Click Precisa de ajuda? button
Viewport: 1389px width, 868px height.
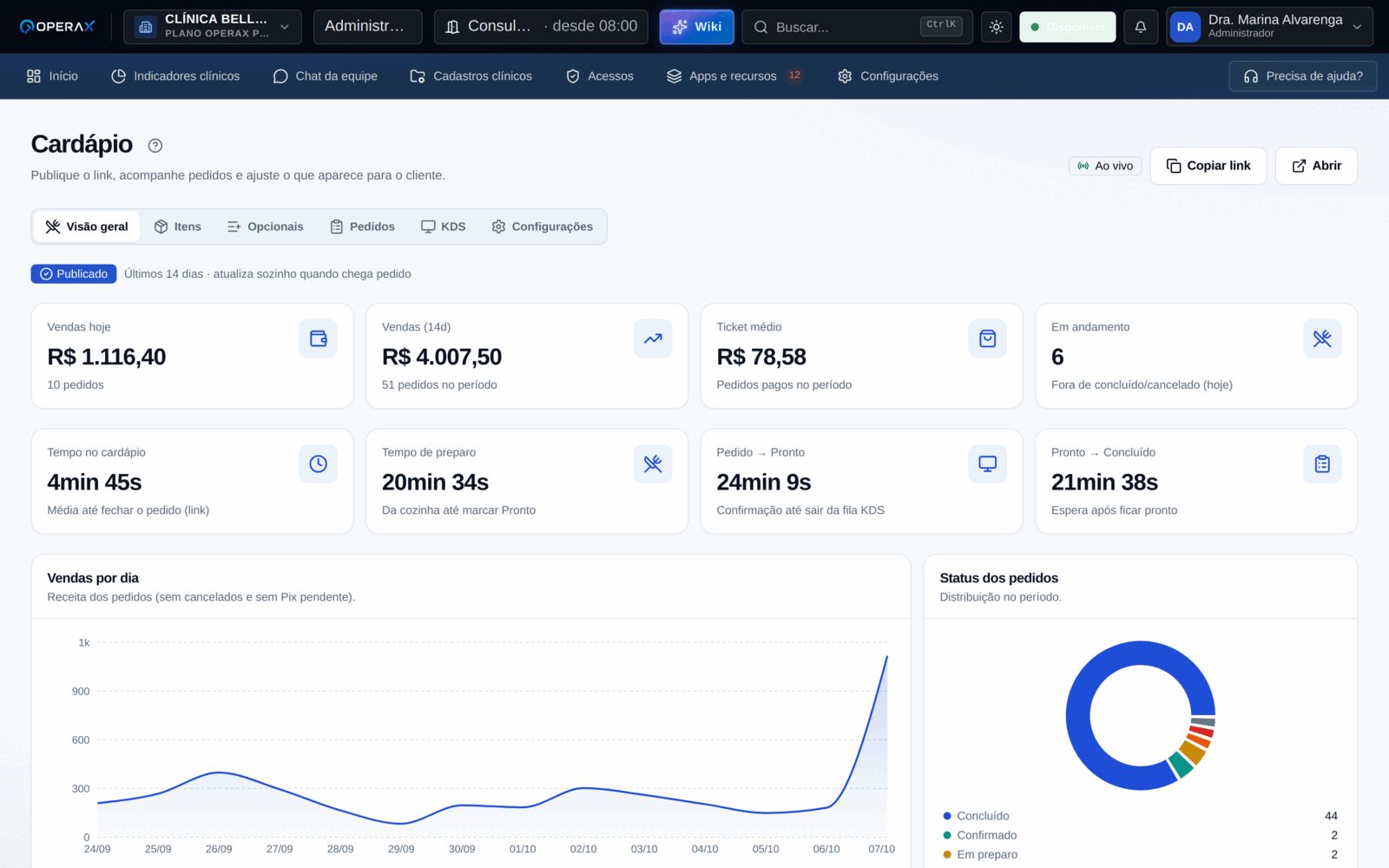pos(1303,76)
